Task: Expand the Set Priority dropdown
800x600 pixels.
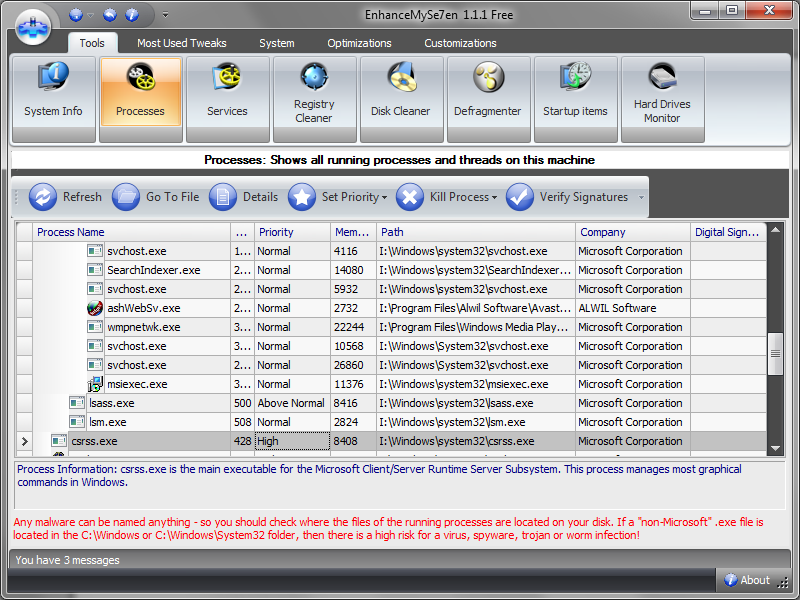Action: pyautogui.click(x=341, y=197)
